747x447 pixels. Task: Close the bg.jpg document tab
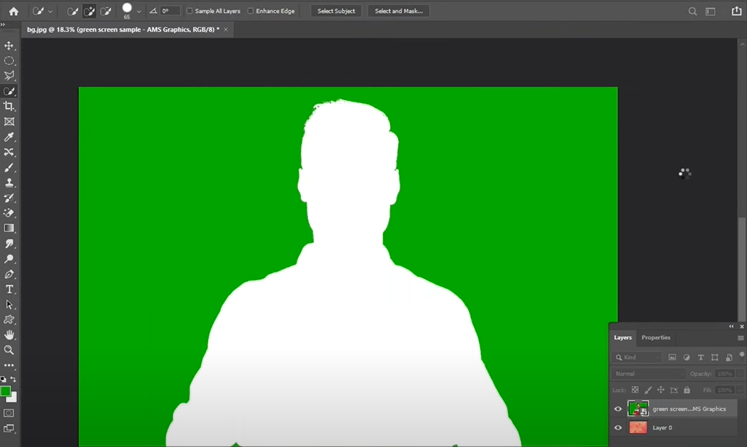(226, 30)
